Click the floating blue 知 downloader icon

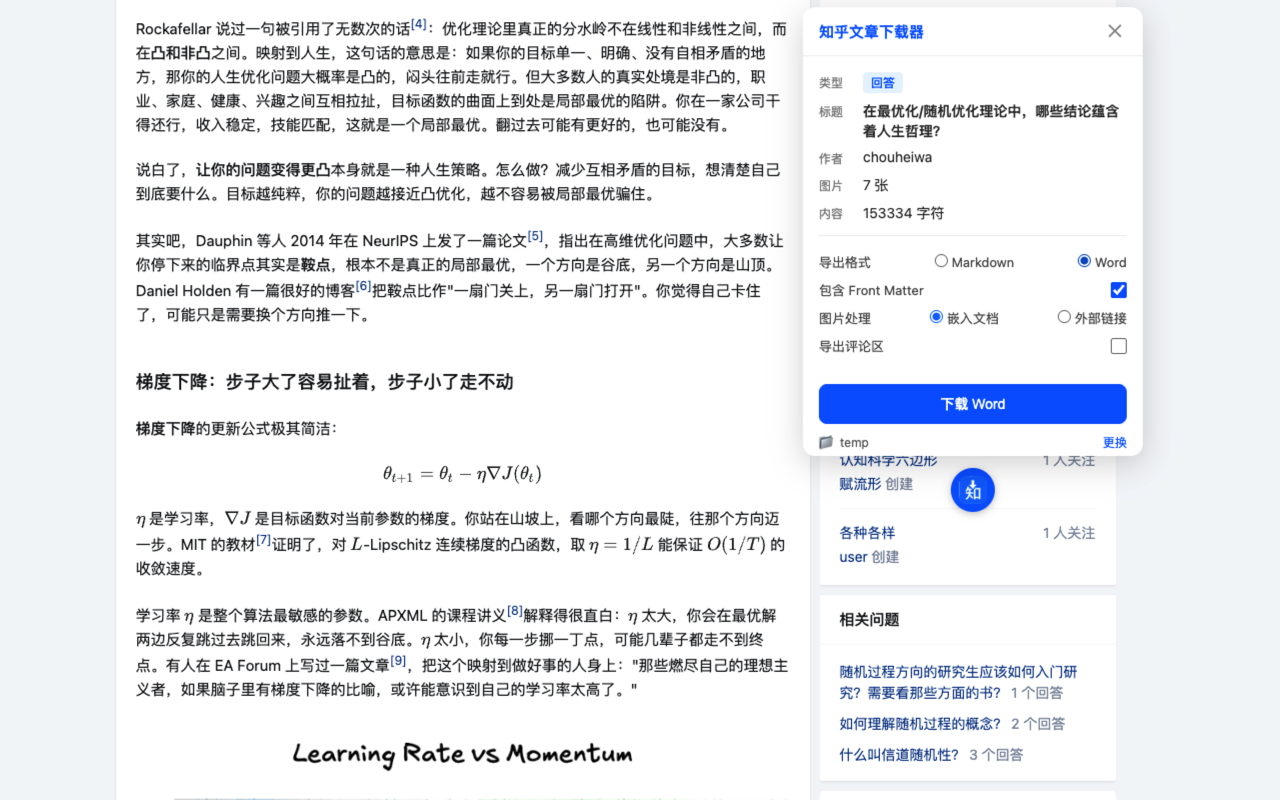(x=972, y=490)
